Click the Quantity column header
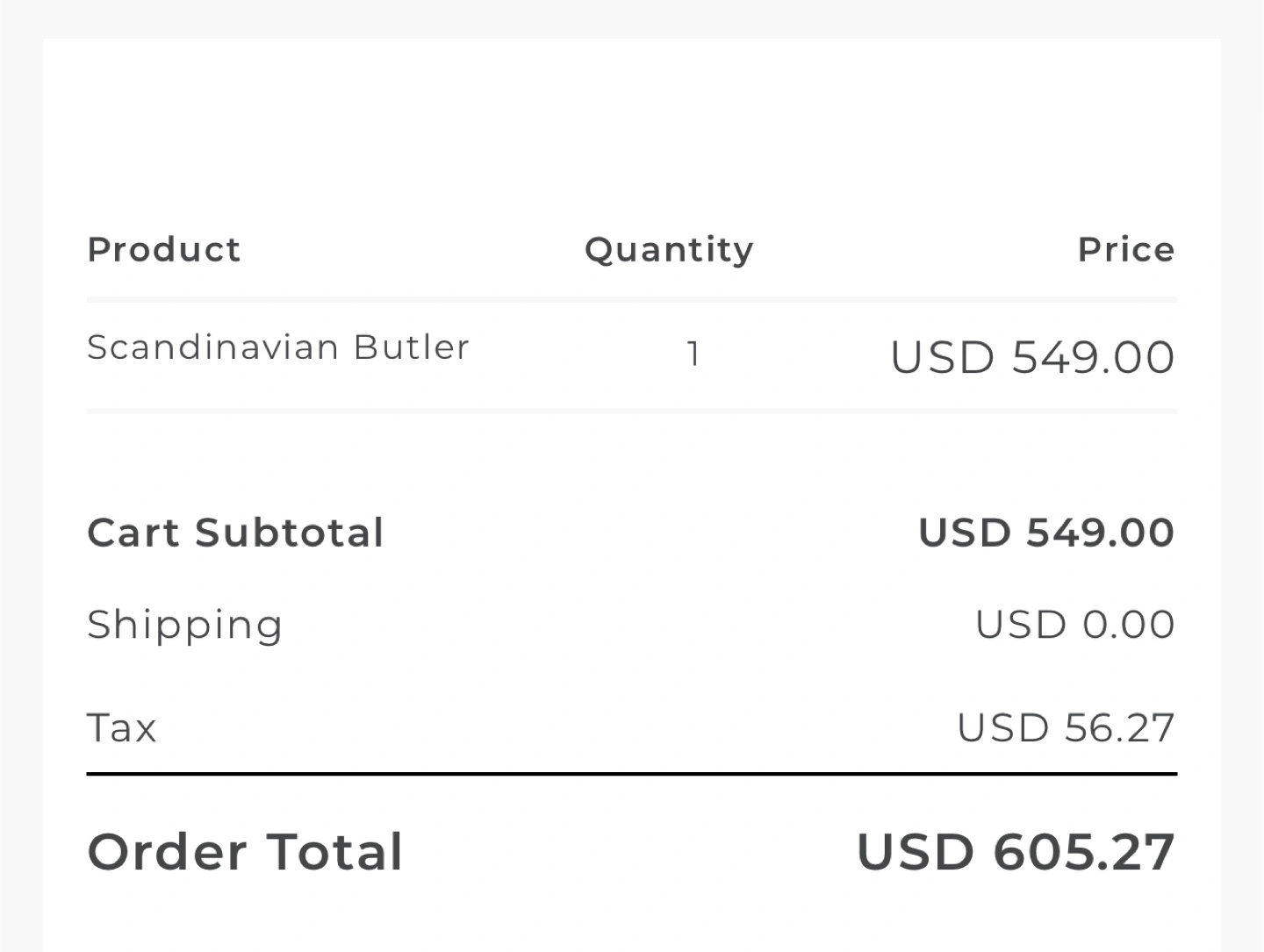Screen dimensions: 1264x952 (669, 251)
